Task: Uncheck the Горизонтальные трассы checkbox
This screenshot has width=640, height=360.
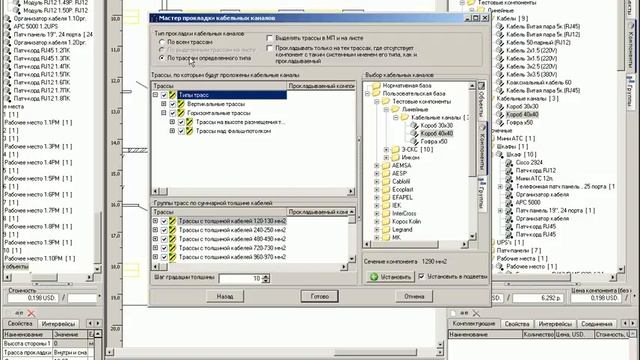Action: click(x=172, y=113)
